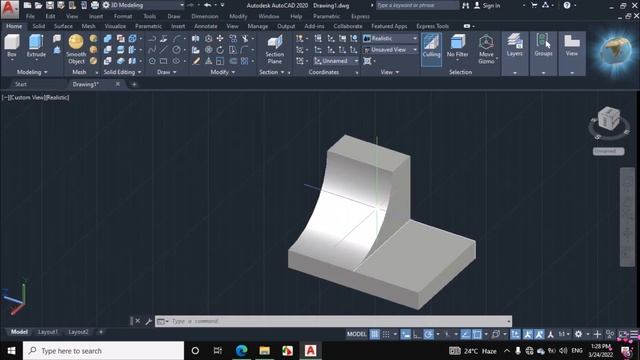Click the Workspace Switching gear icon
640x360 pixels.
(578, 334)
